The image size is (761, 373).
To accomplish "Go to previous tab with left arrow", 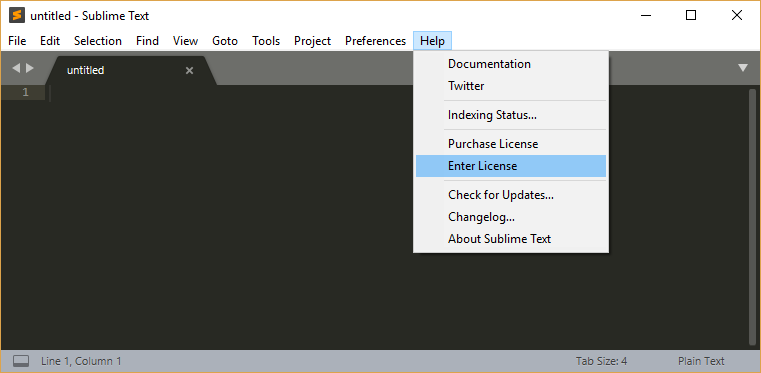I will coord(16,68).
